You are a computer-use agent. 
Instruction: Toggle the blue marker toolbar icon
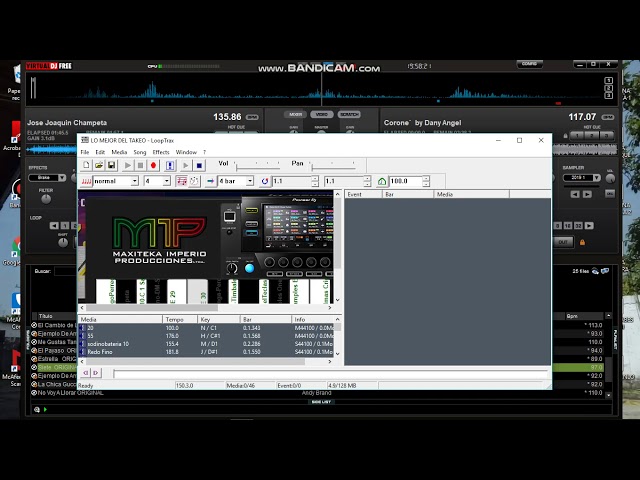click(170, 165)
